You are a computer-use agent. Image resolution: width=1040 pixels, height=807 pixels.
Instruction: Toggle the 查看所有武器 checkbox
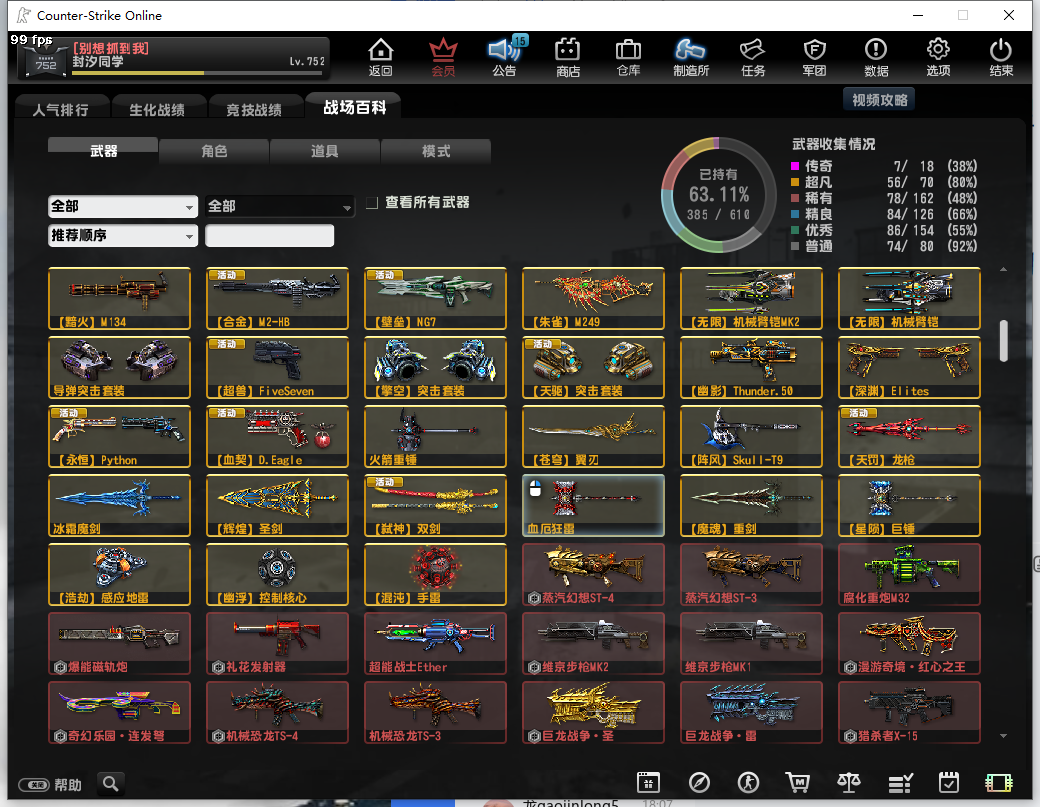(x=372, y=203)
